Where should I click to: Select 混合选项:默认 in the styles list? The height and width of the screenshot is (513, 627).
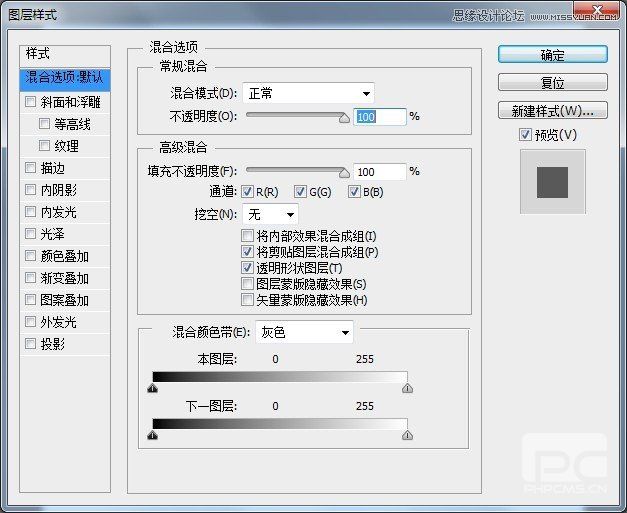(x=65, y=78)
